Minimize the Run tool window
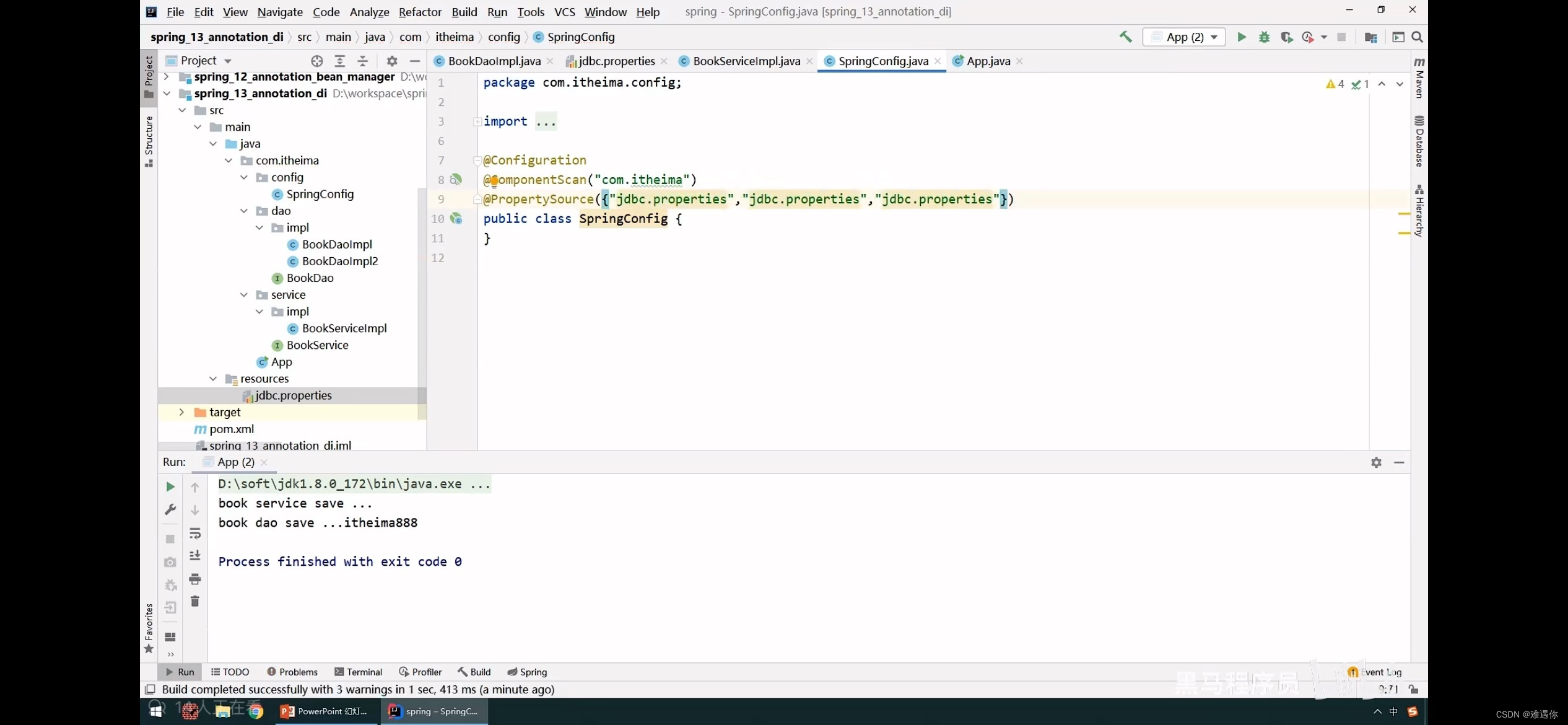The width and height of the screenshot is (1568, 725). tap(1399, 462)
